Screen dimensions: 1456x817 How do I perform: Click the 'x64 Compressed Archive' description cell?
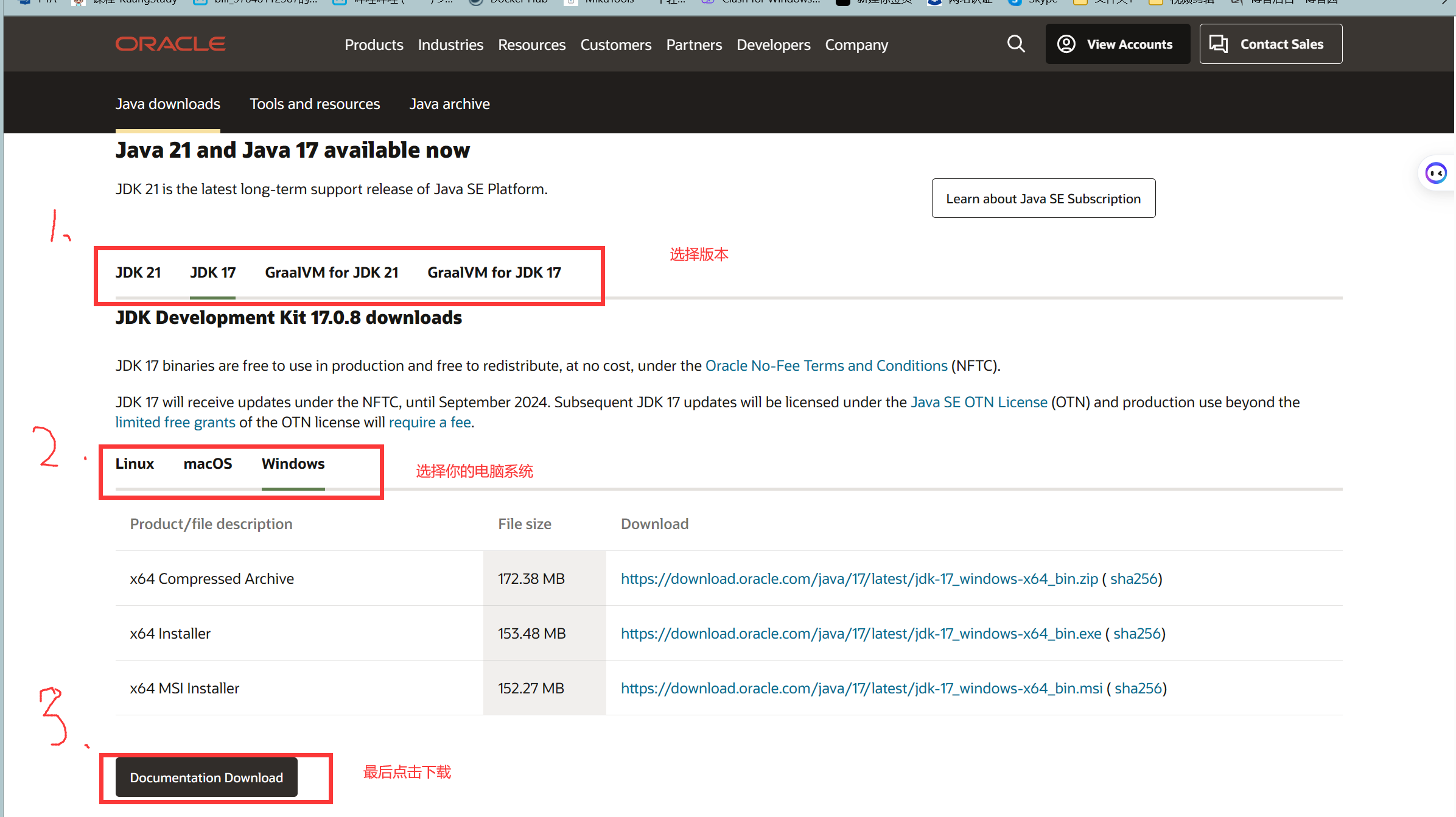(299, 578)
